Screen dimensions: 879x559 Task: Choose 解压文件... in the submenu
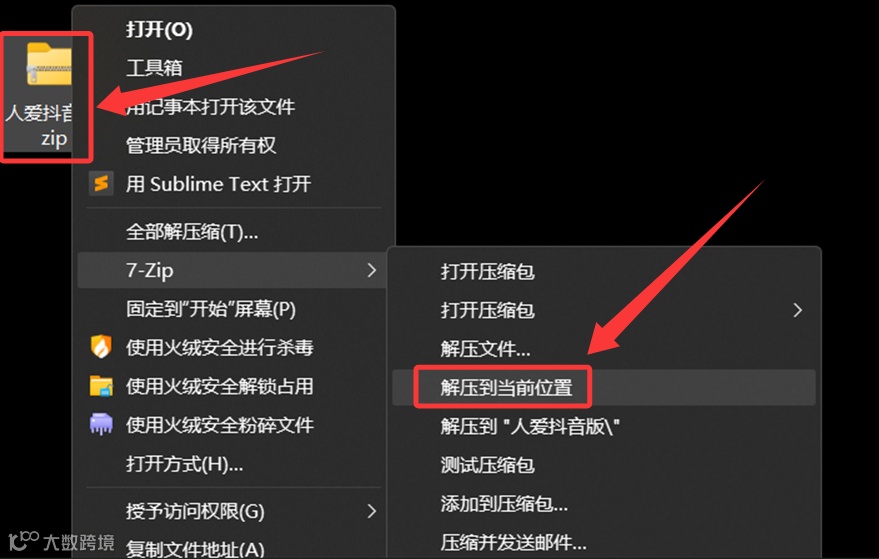(485, 349)
